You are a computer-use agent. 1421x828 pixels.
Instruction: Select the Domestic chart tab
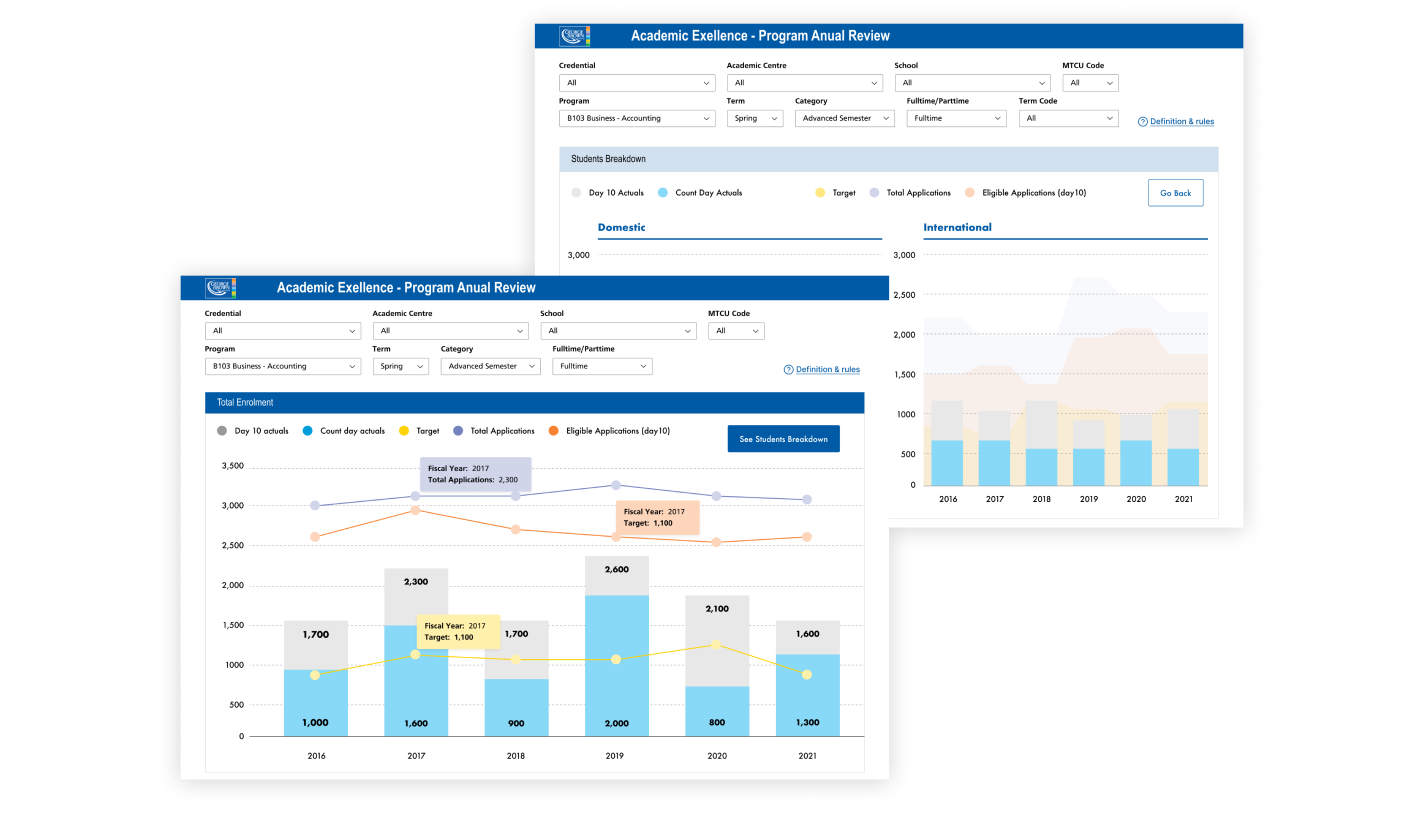point(621,228)
